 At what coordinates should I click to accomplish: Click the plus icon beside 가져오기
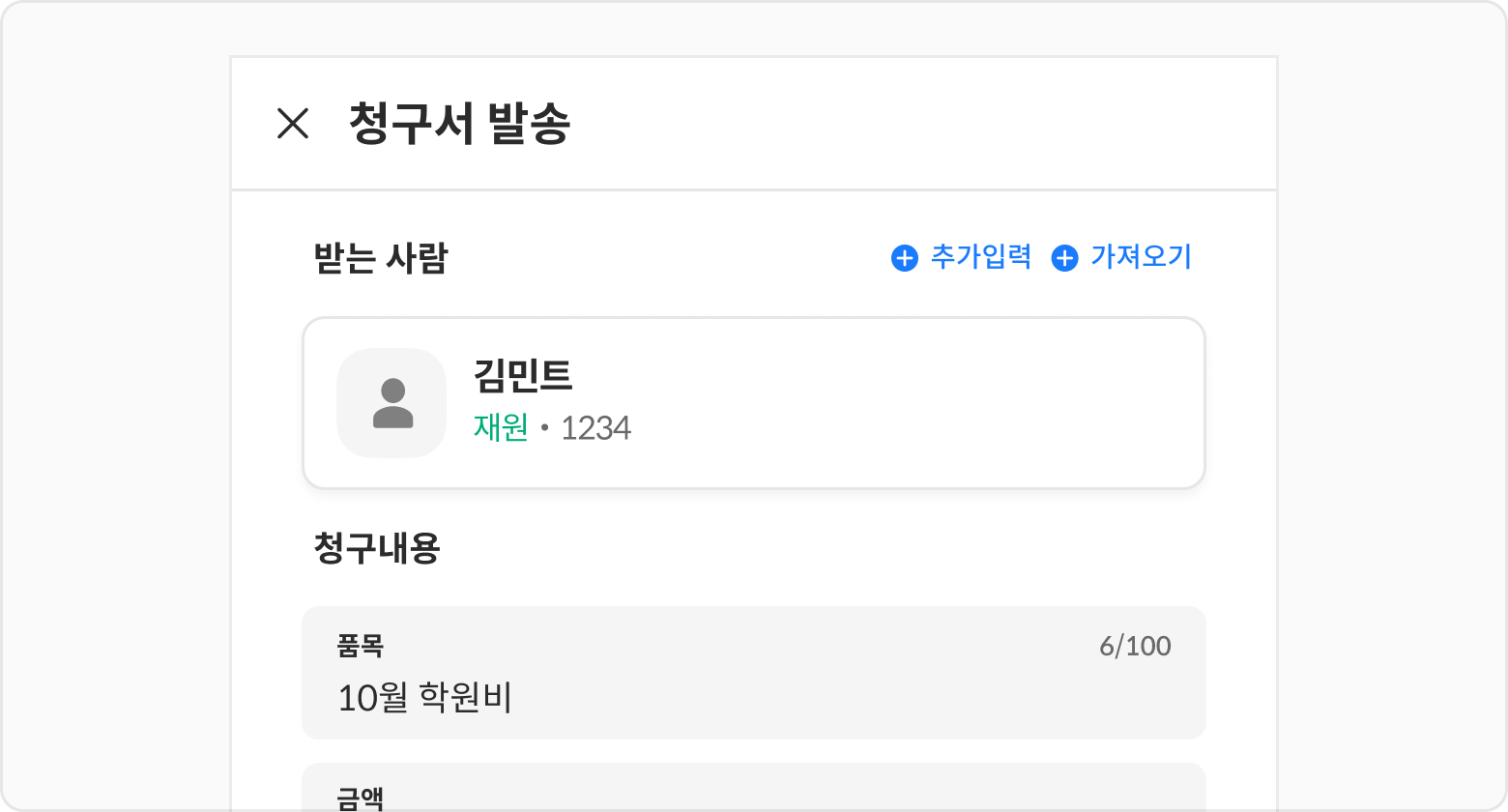point(1064,258)
